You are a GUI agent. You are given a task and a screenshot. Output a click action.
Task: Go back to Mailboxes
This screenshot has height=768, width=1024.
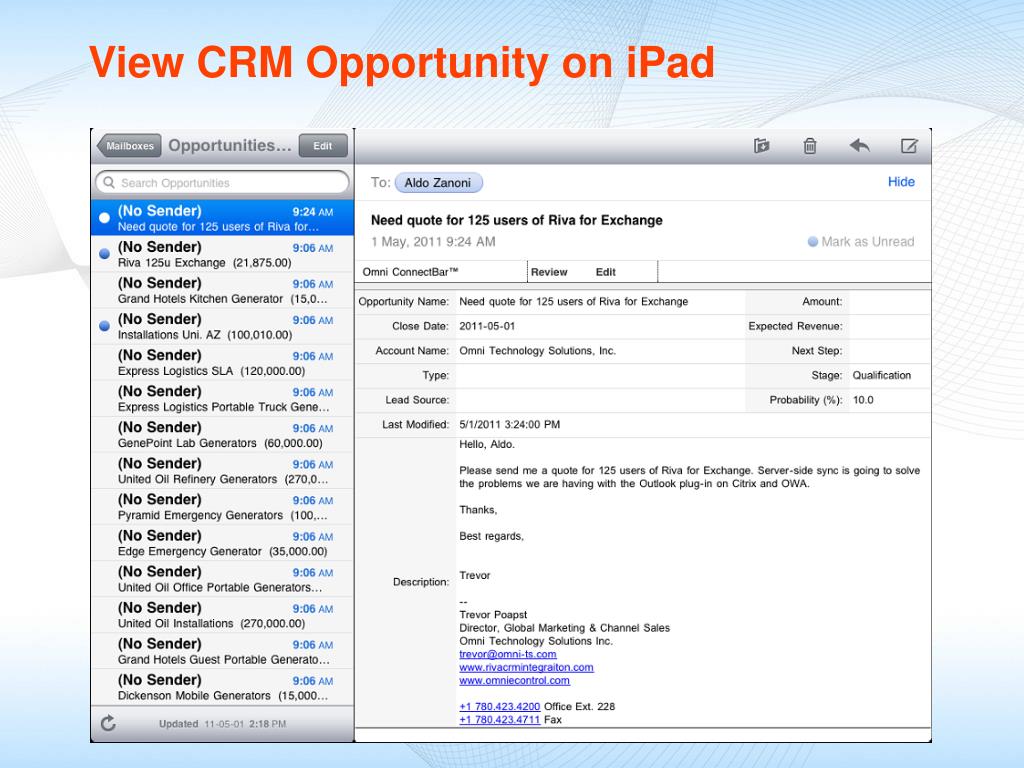pyautogui.click(x=129, y=146)
